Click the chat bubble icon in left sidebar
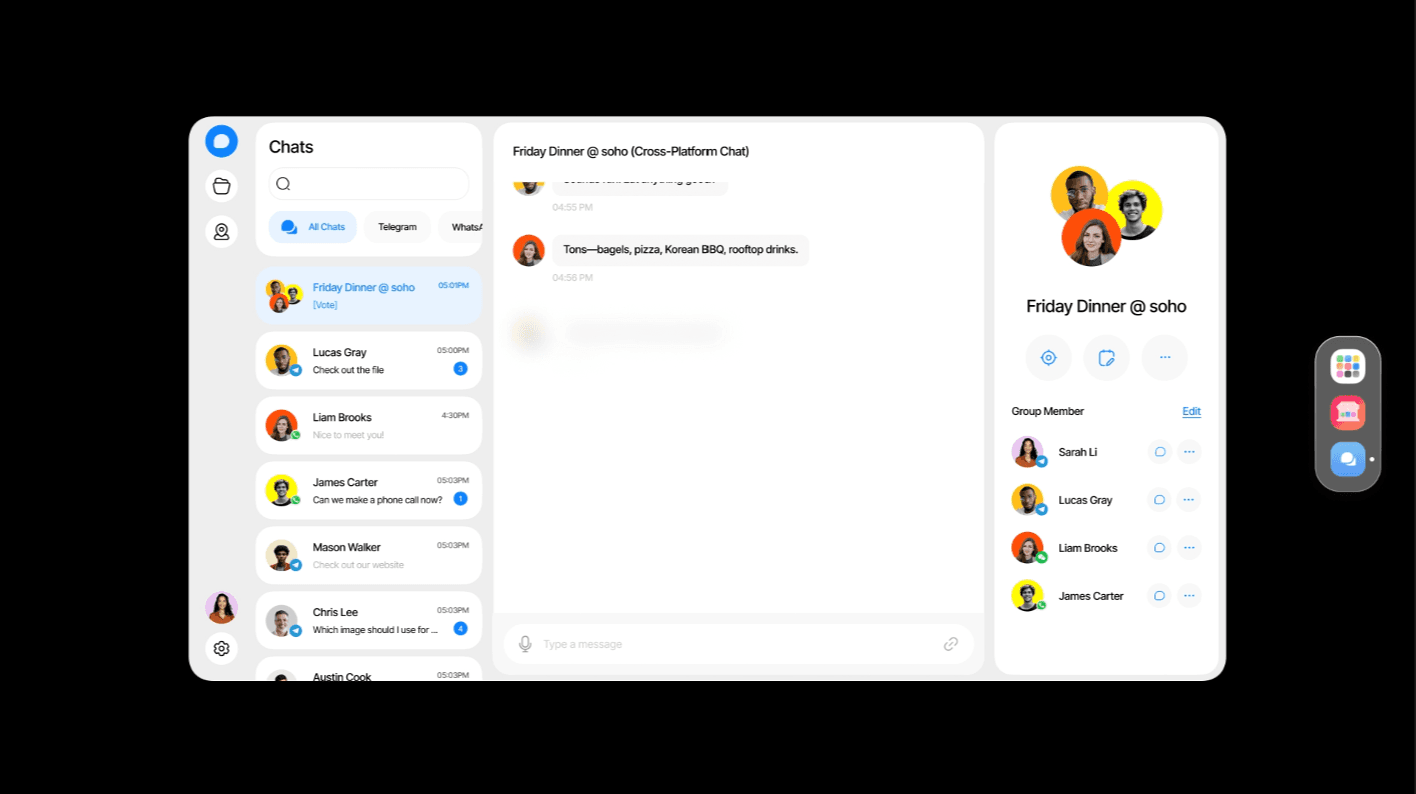Screen dimensions: 1416x794 point(221,141)
